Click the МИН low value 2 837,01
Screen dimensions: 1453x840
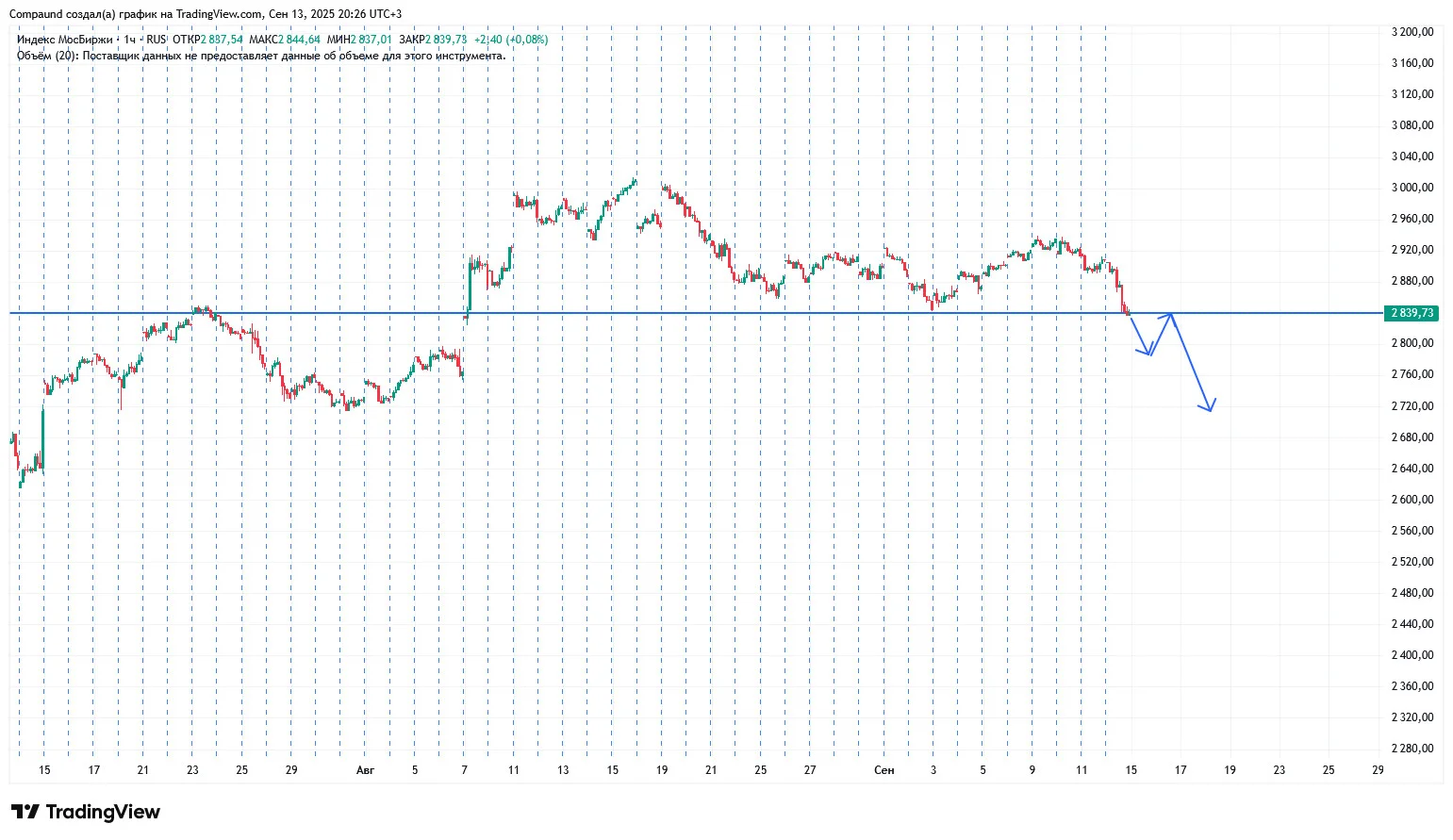click(x=370, y=40)
